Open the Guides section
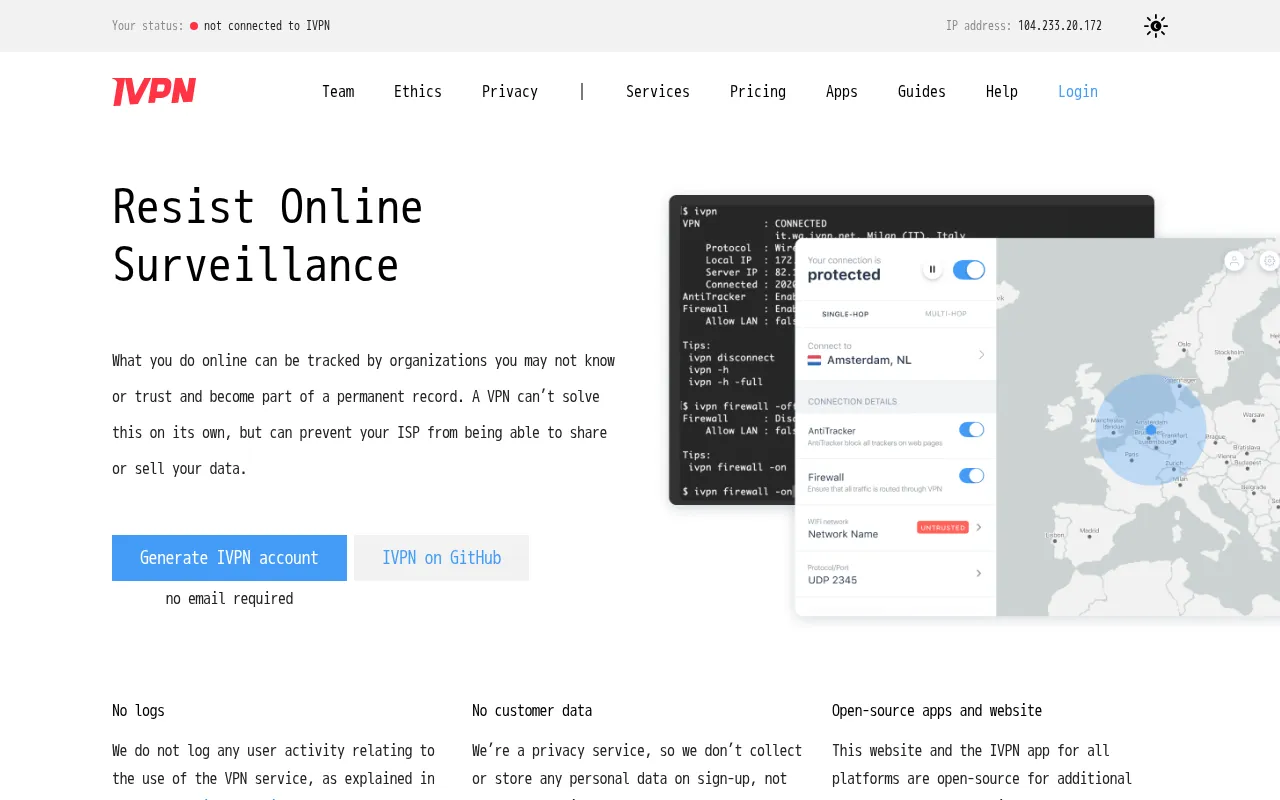The width and height of the screenshot is (1280, 800). click(x=922, y=92)
